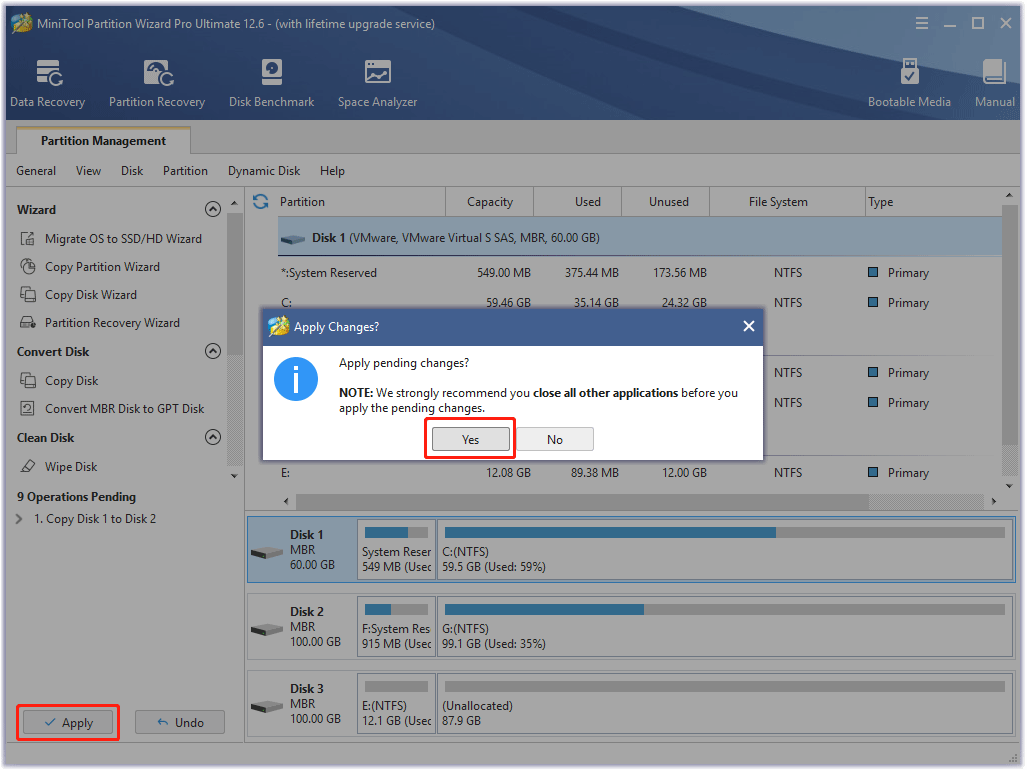Start the Partition Recovery Wizard
Screen dimensions: 1027x770
[112, 323]
